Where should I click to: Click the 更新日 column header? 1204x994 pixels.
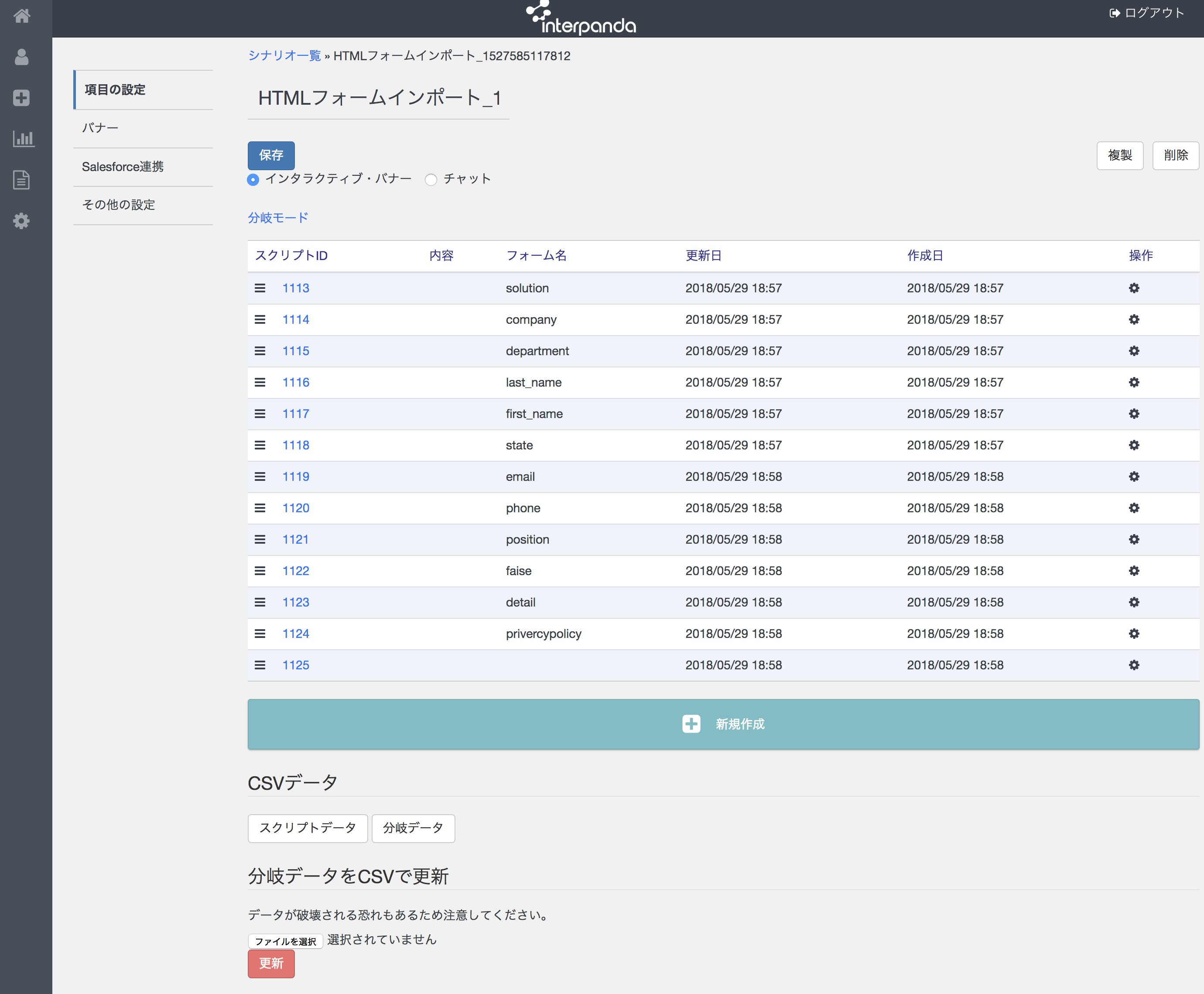click(x=704, y=255)
